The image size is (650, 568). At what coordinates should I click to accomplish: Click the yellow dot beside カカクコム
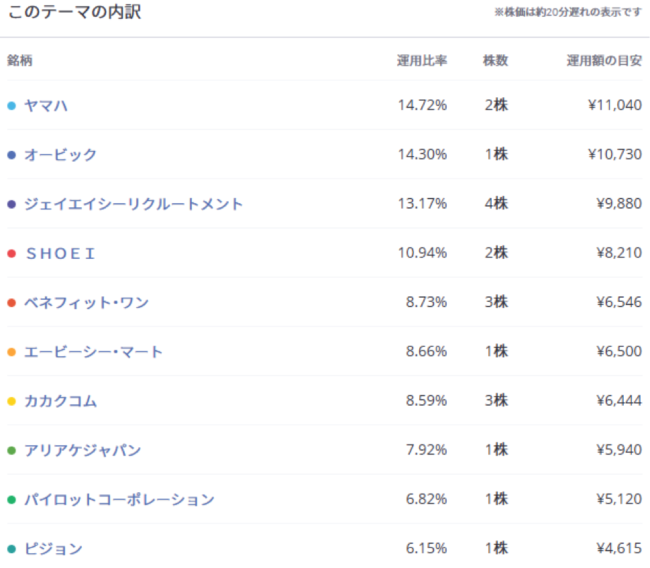(x=11, y=401)
